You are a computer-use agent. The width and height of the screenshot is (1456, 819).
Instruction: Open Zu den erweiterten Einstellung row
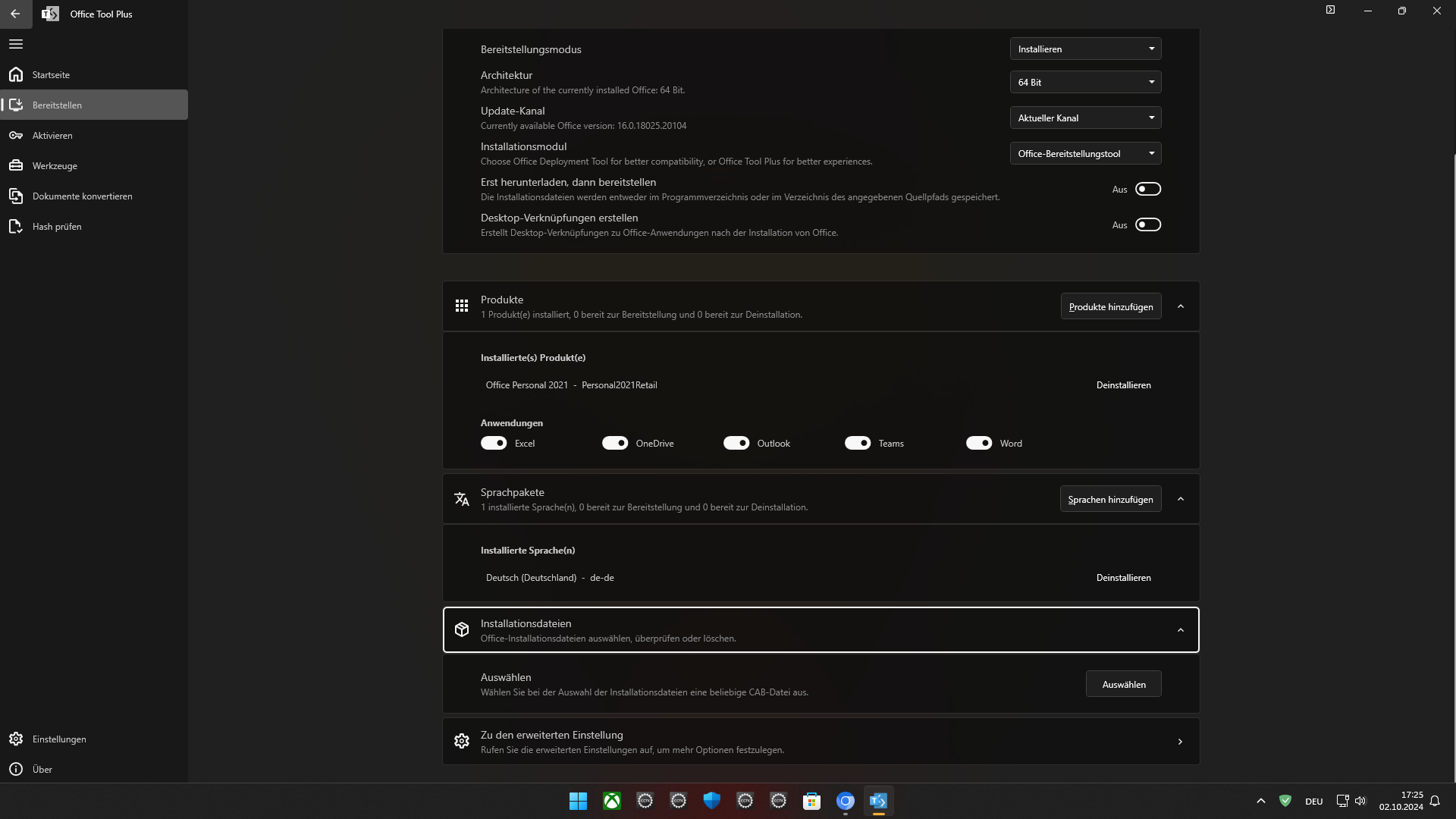click(821, 742)
